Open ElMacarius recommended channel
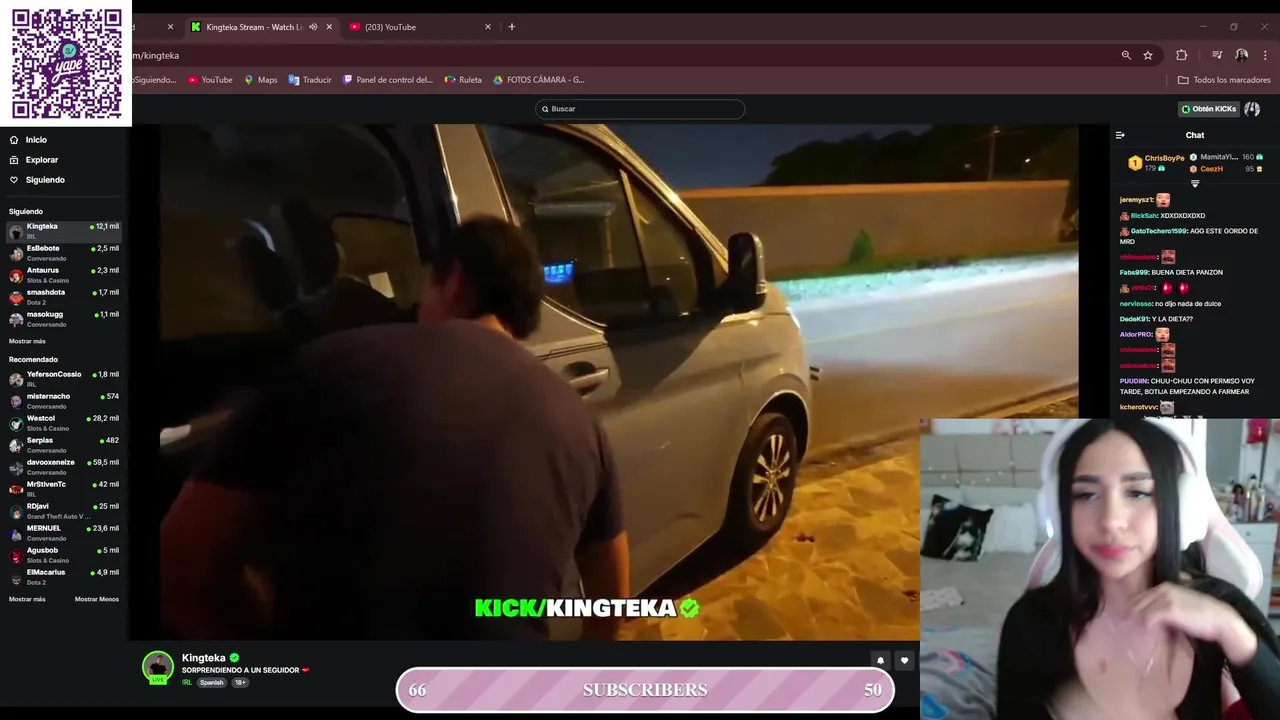Viewport: 1280px width, 720px height. point(64,577)
